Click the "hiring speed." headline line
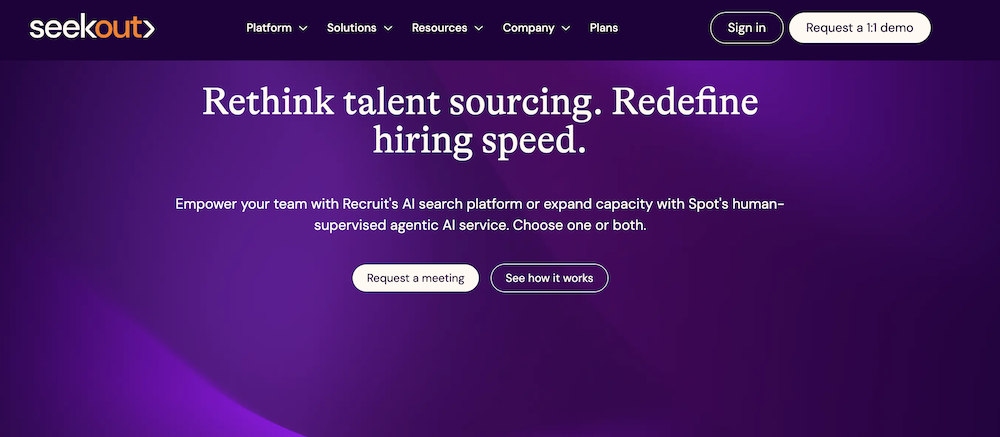The height and width of the screenshot is (437, 1000). coord(479,140)
